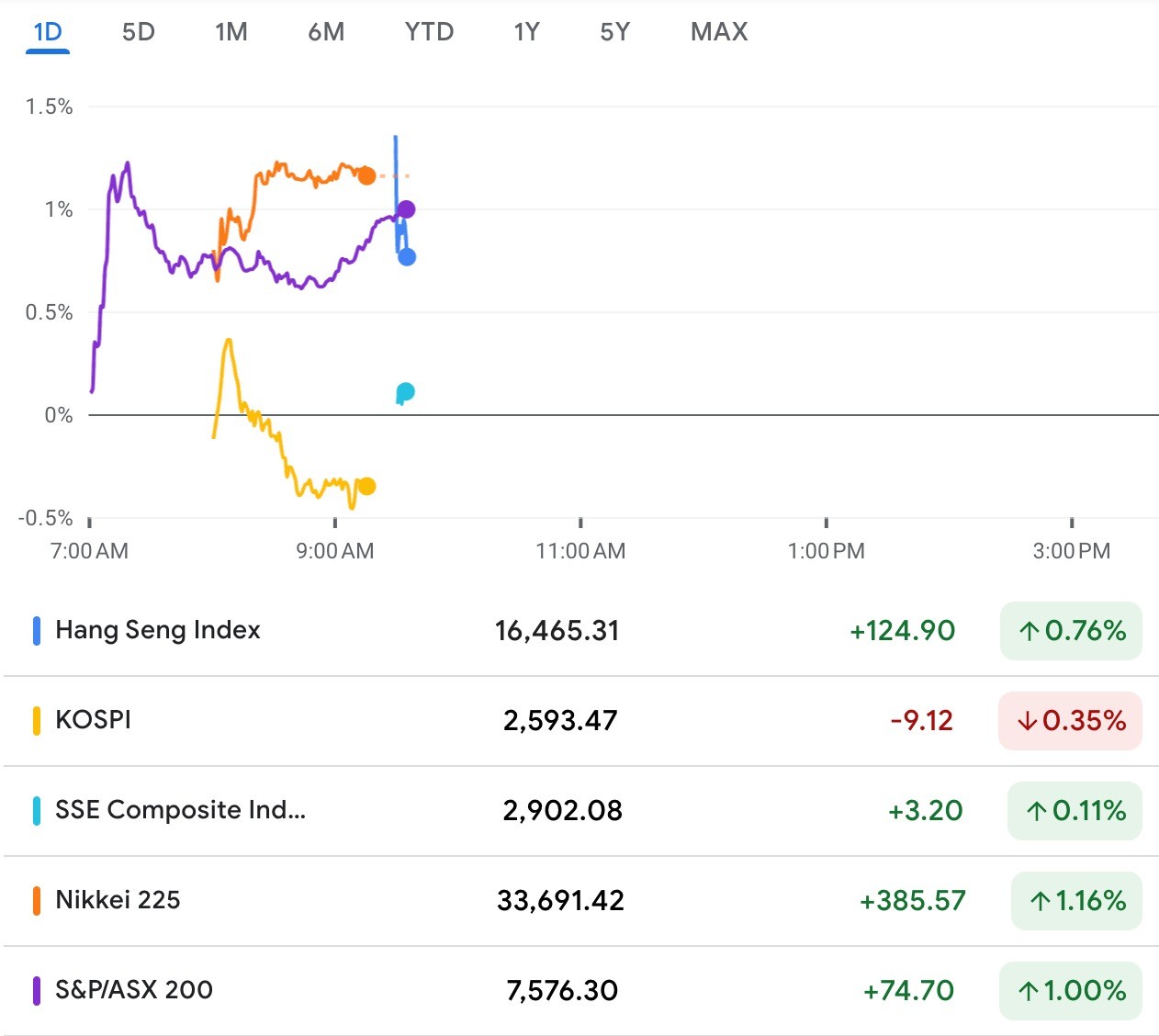Viewport: 1159px width, 1036px height.
Task: Click the cyan SSE Composite chart marker
Action: (405, 393)
